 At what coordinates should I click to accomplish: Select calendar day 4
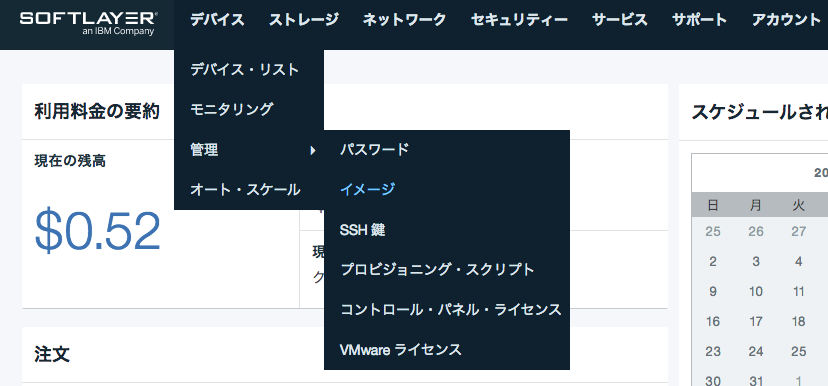click(798, 261)
